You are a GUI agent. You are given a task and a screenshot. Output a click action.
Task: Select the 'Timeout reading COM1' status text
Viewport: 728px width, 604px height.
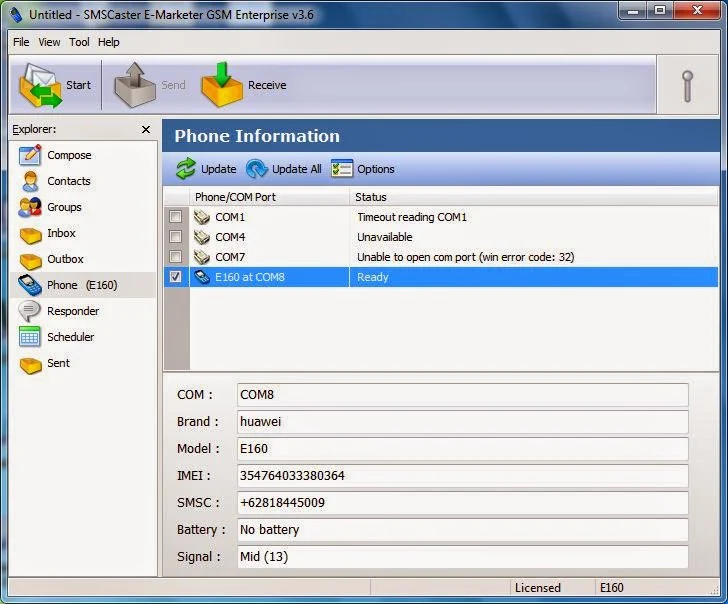pos(412,217)
